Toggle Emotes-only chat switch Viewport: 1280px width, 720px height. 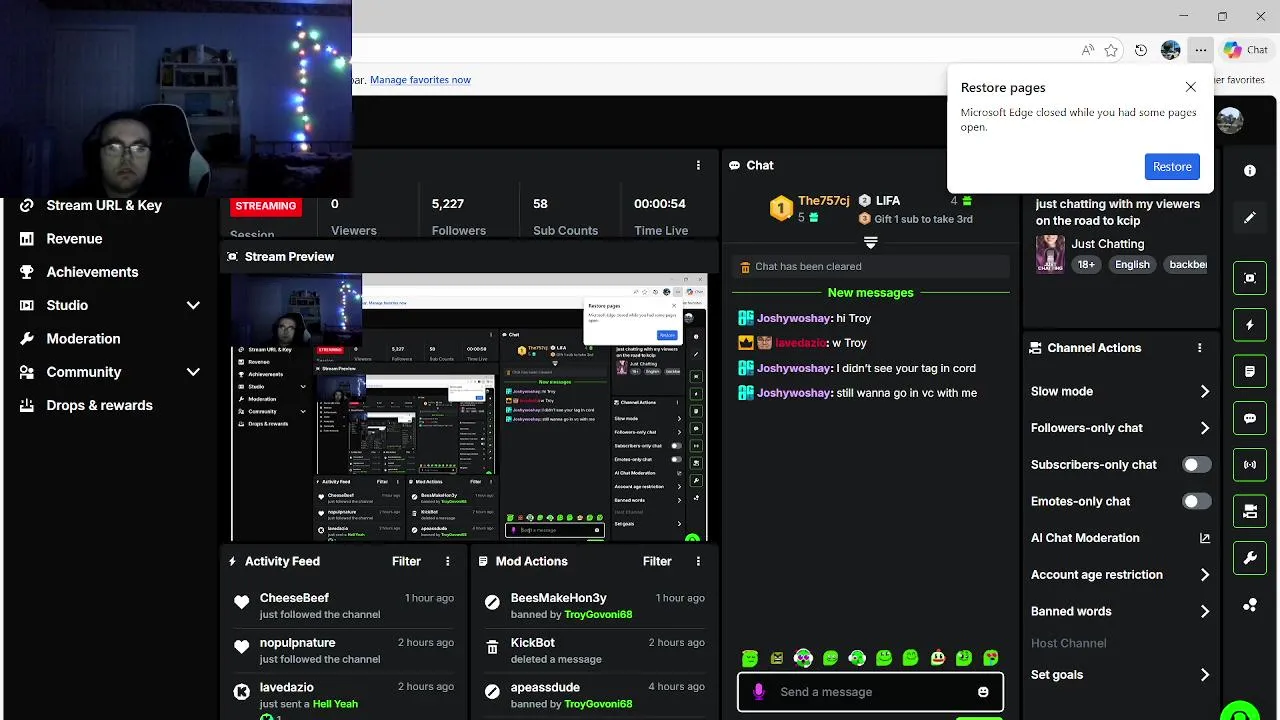[x=1196, y=501]
